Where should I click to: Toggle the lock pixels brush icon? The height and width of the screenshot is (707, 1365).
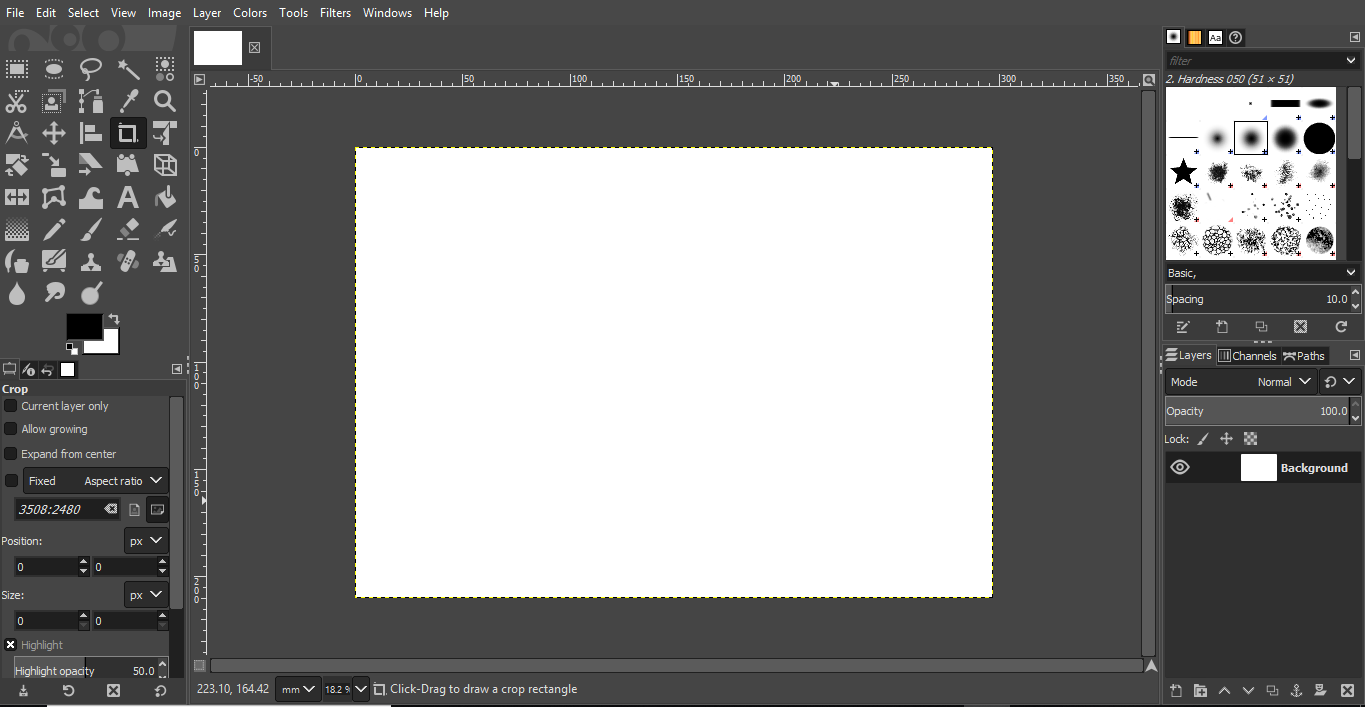(1203, 439)
